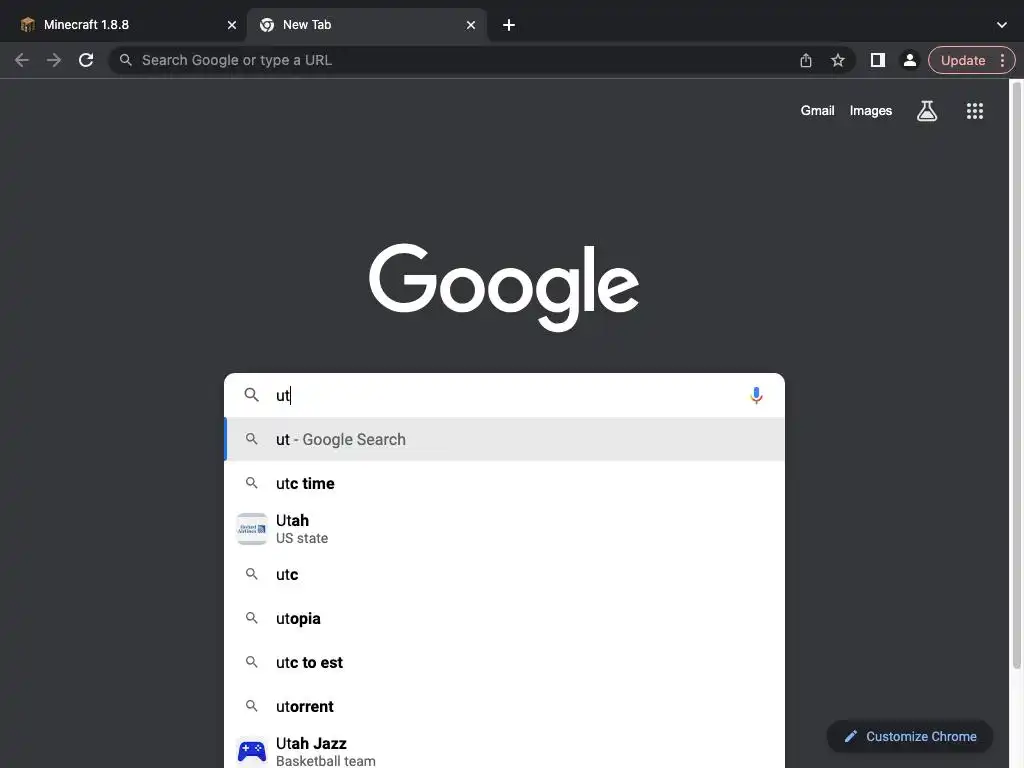Start voice search with the microphone

pos(756,395)
